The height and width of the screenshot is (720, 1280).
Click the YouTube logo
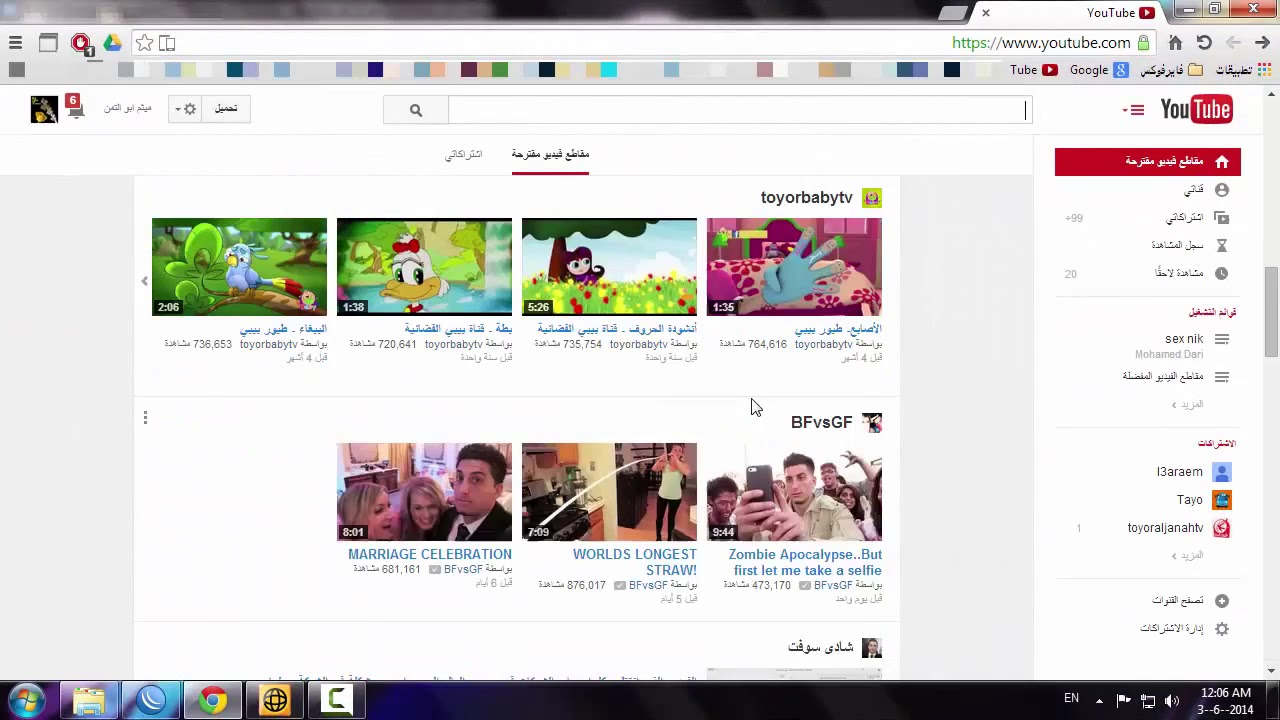pyautogui.click(x=1196, y=109)
